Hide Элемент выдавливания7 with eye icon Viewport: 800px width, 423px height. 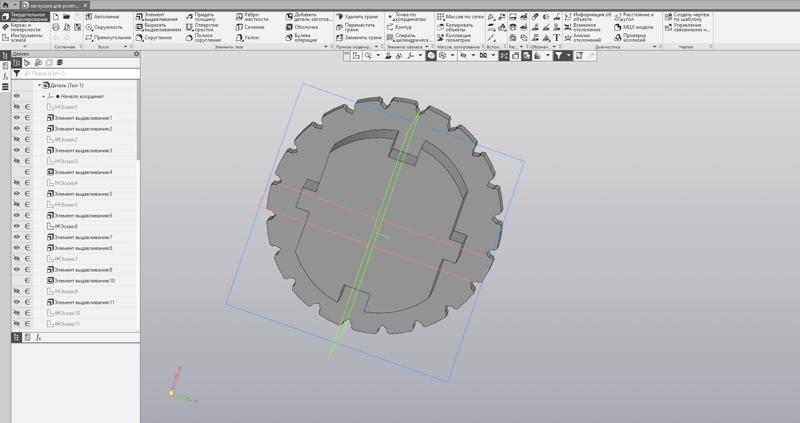tap(17, 237)
